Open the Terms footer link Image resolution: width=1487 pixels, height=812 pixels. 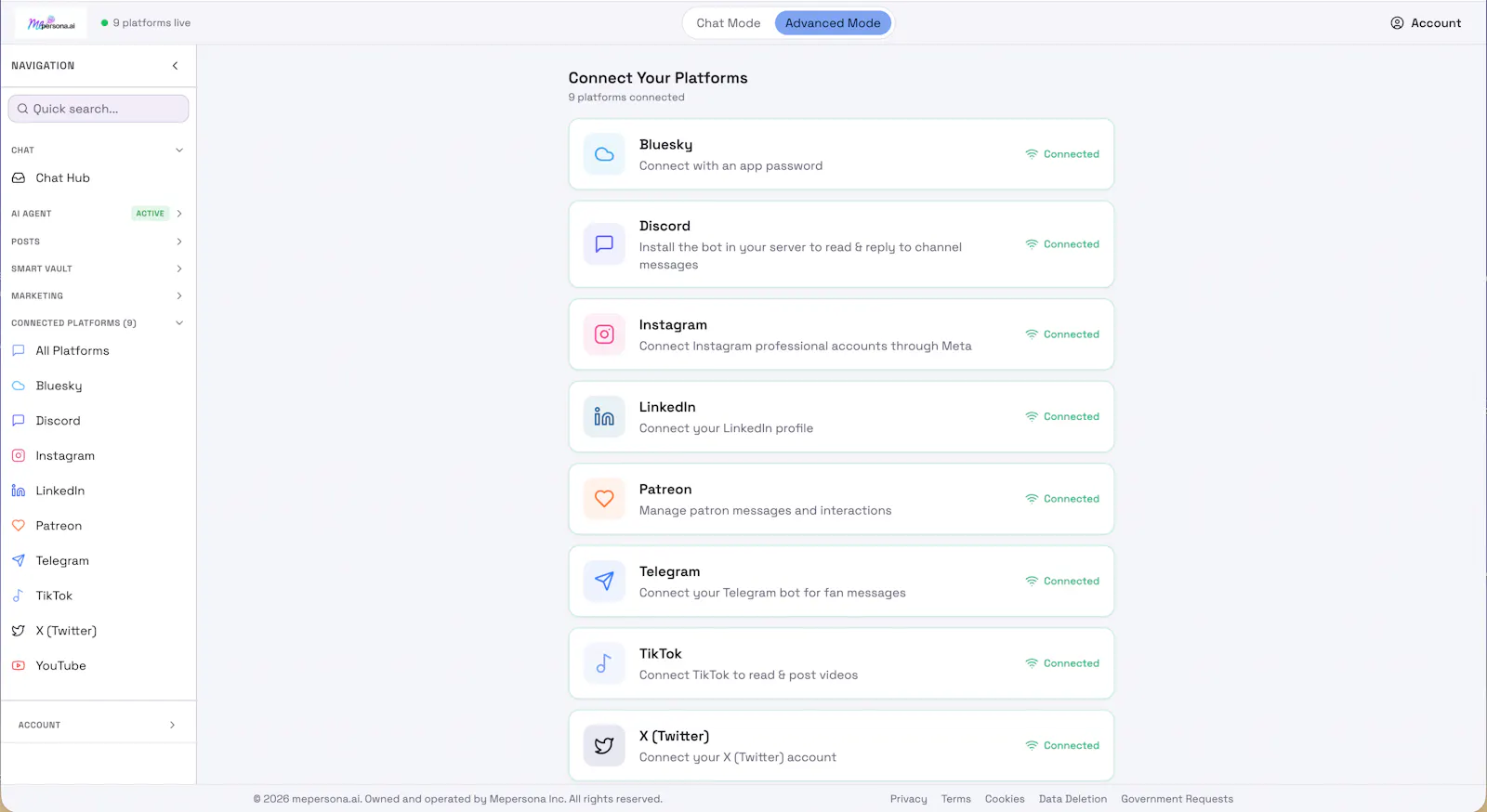pos(955,799)
